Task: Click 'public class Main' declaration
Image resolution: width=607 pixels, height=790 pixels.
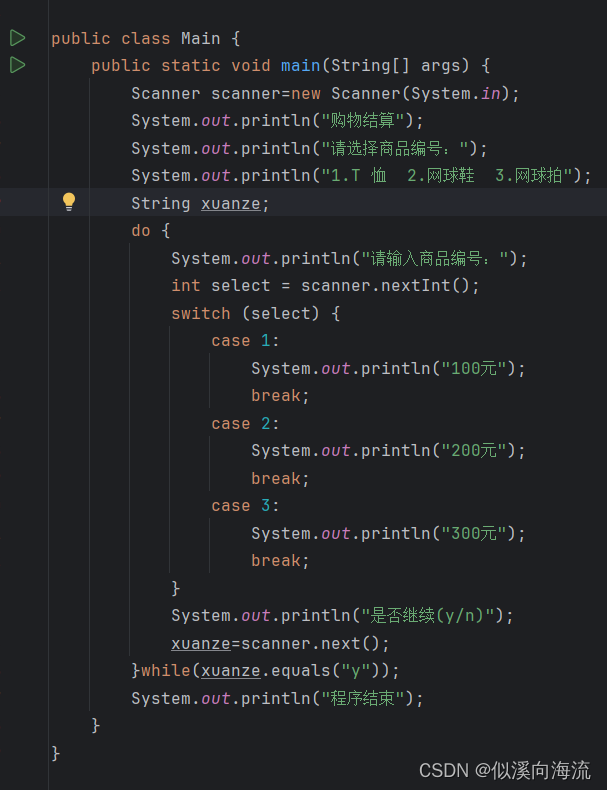Action: [136, 38]
